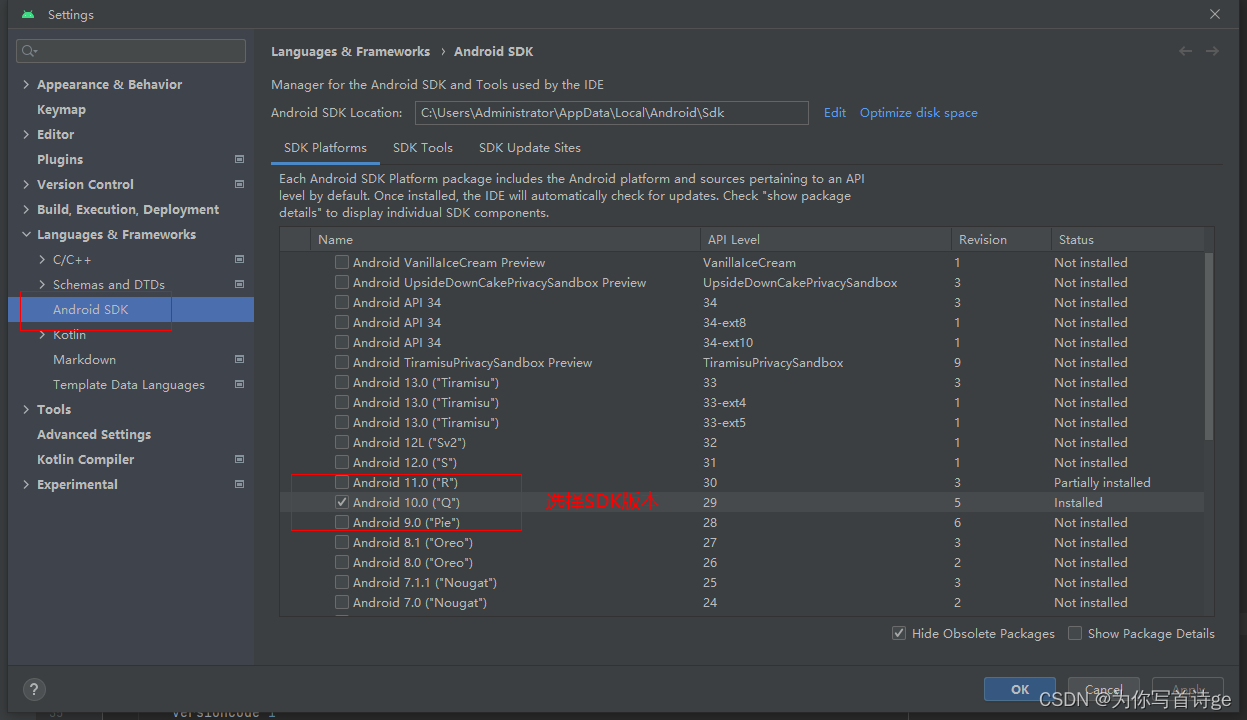Open Kotlin Compiler settings
Image resolution: width=1247 pixels, height=720 pixels.
click(x=85, y=460)
